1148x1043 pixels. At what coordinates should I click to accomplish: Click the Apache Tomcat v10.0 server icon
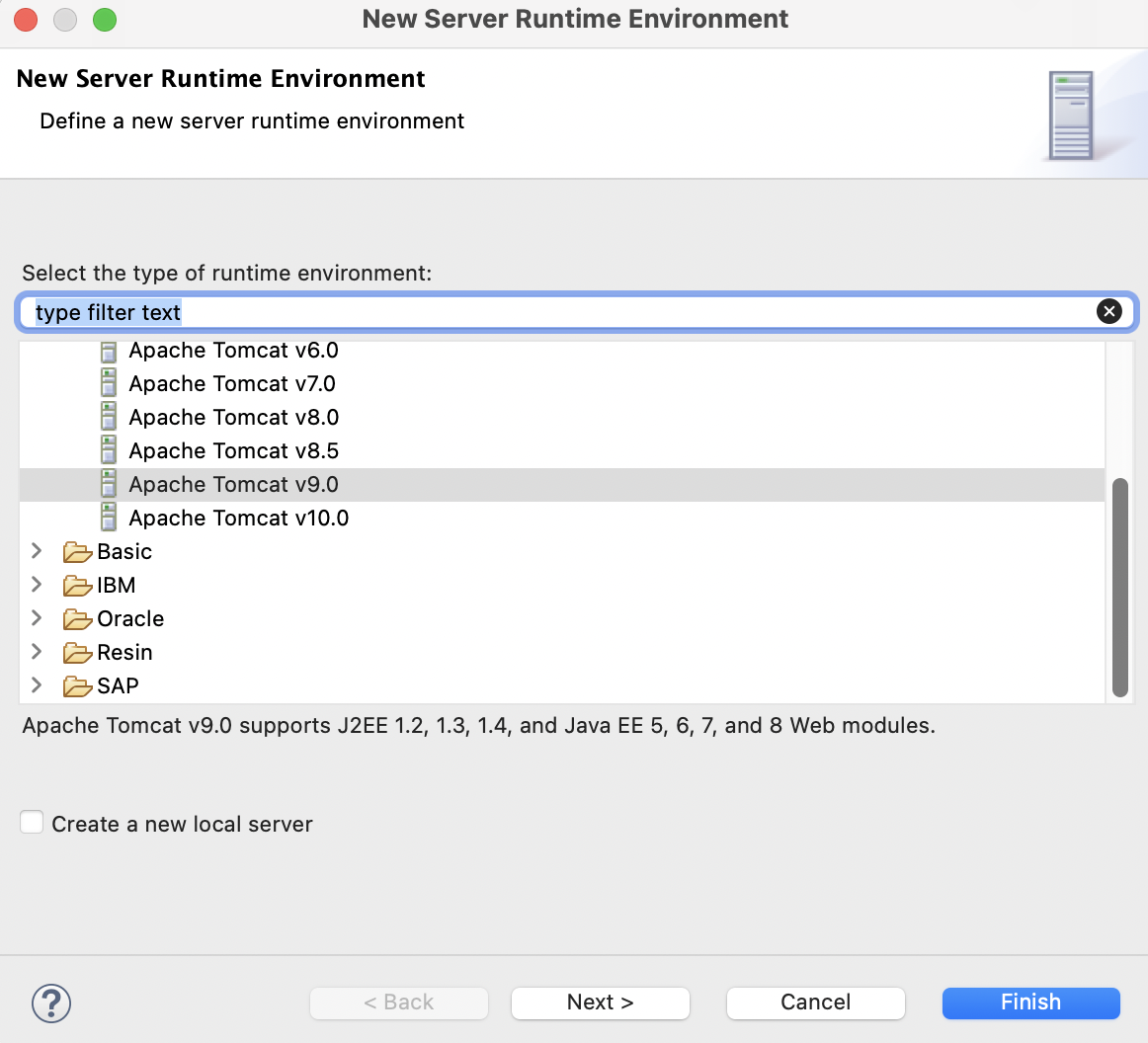(x=109, y=519)
